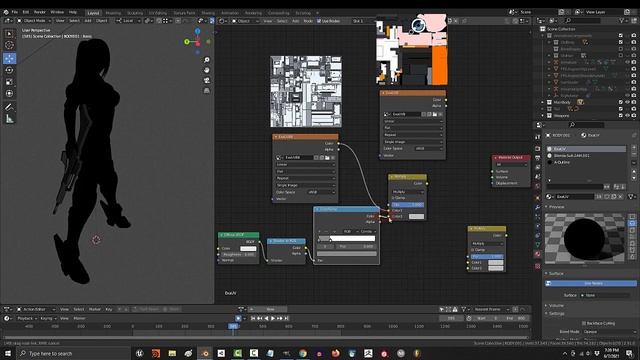The width and height of the screenshot is (640, 360).
Task: Open Firefox from the taskbar
Action: pos(336,353)
